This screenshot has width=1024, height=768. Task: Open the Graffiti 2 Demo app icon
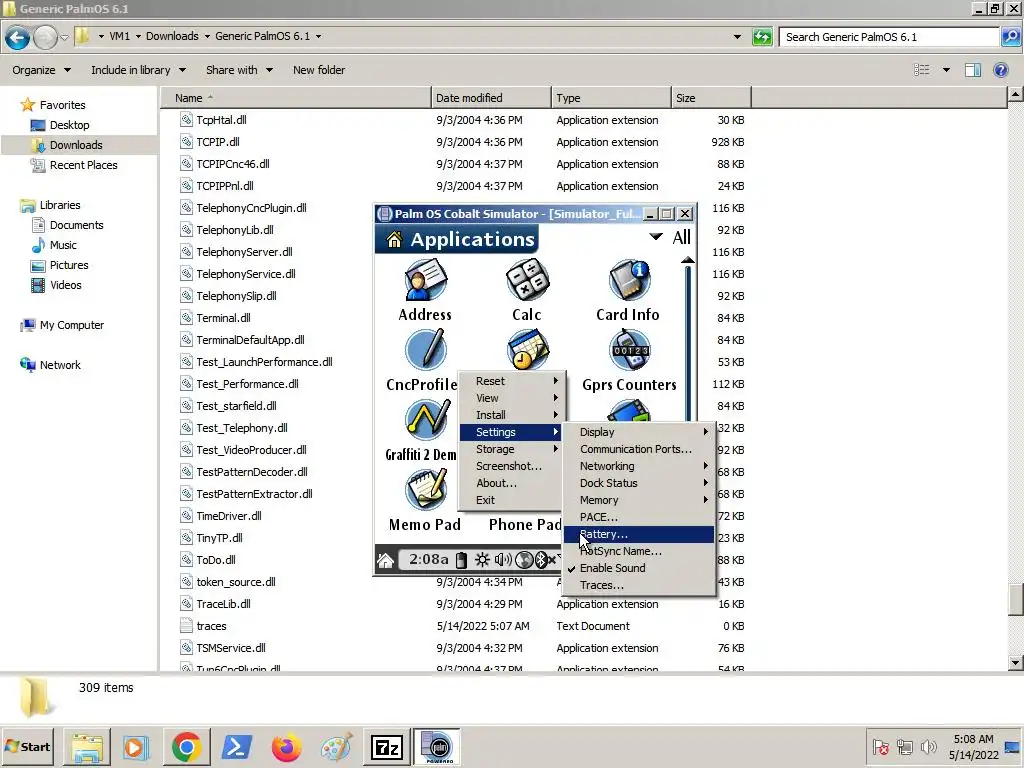pyautogui.click(x=426, y=420)
